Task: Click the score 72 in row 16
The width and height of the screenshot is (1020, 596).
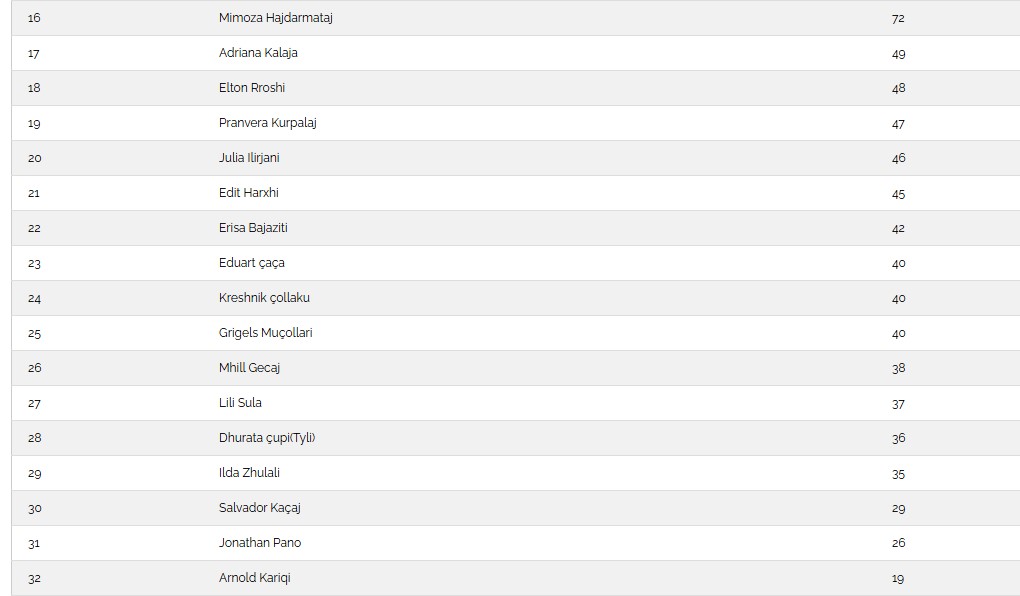Action: (898, 18)
